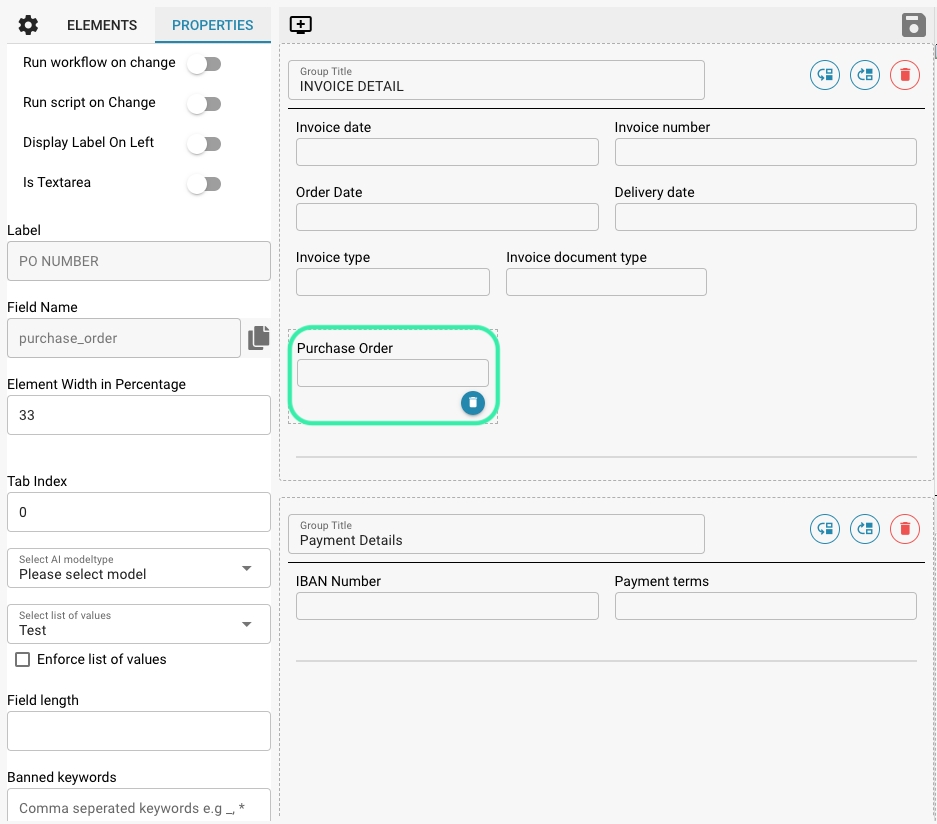The image size is (937, 824).
Task: Check Enforce list of values
Action: (x=22, y=660)
